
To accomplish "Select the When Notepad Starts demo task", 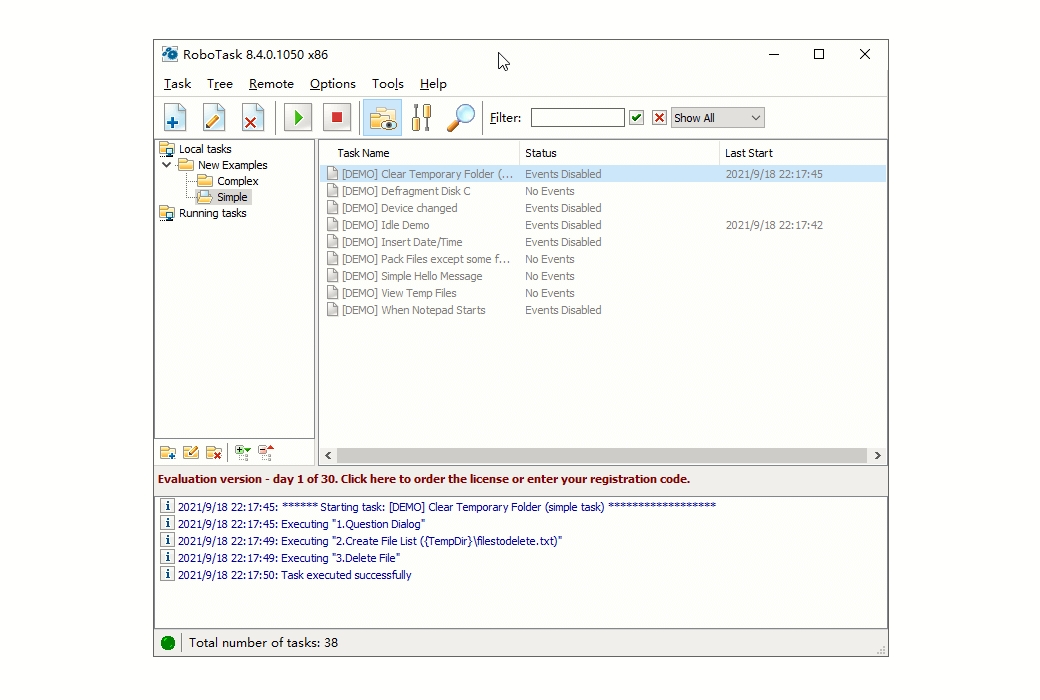I will (603, 311).
